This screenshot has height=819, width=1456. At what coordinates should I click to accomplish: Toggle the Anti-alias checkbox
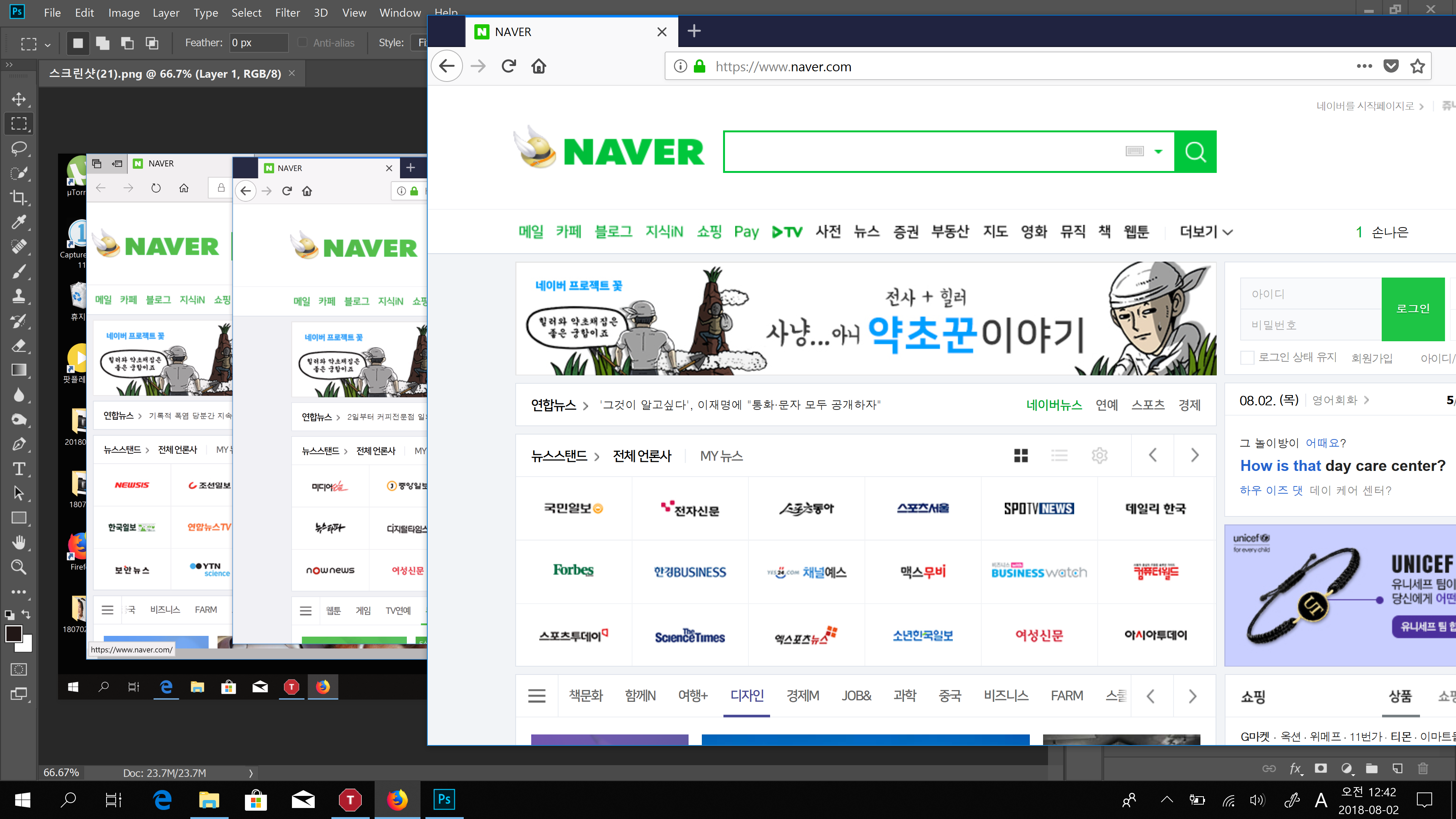(303, 42)
